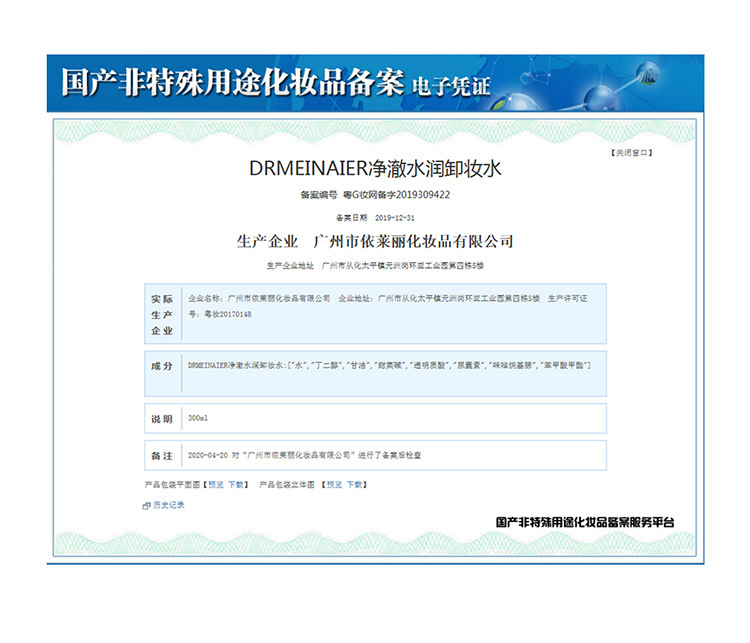Viewport: 750px width, 643px height.
Task: Download the 产品包装立体图 via 下载
Action: pos(354,485)
